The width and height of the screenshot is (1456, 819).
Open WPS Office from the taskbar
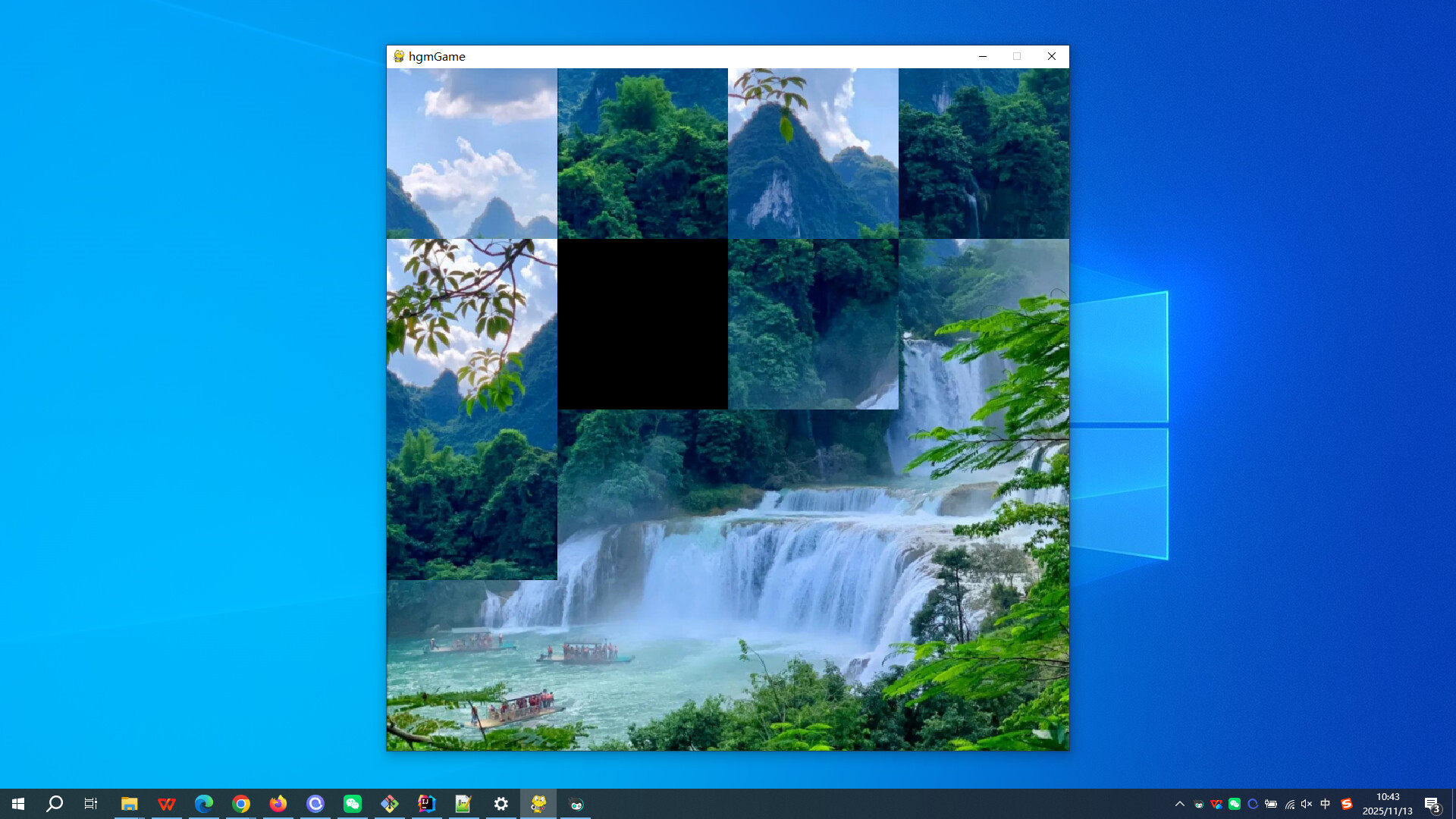pyautogui.click(x=166, y=803)
